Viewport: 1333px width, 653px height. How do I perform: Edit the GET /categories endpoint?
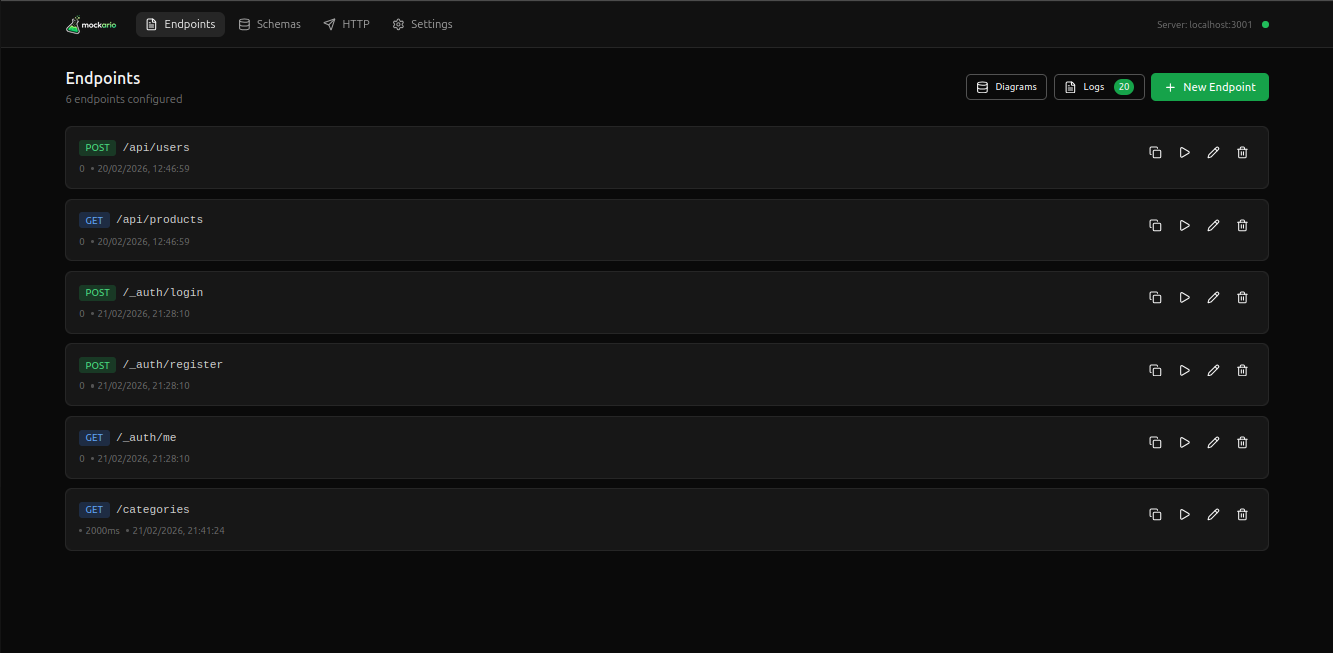pyautogui.click(x=1213, y=515)
